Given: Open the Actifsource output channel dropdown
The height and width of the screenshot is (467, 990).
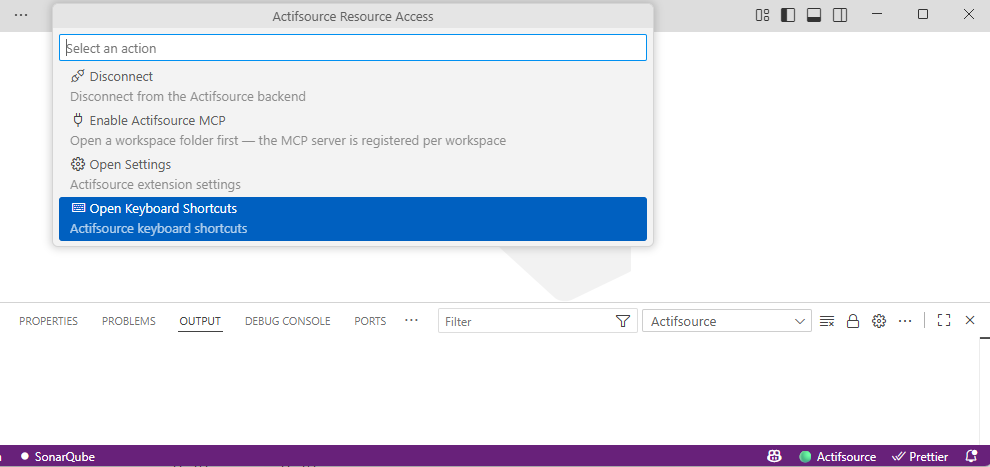Looking at the screenshot, I should point(727,321).
